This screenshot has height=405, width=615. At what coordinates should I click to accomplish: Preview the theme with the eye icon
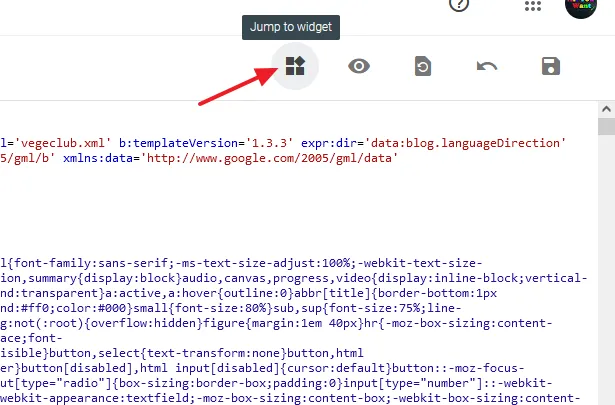click(359, 66)
